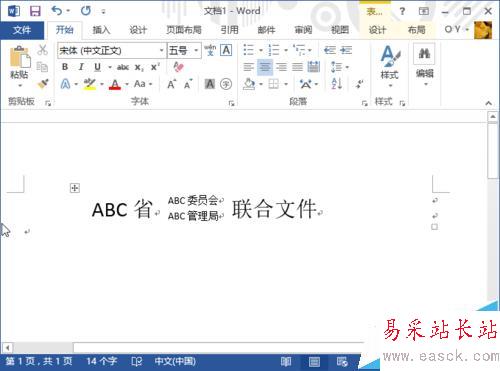Open clipboard pane launcher
The image size is (500, 371).
(x=48, y=104)
